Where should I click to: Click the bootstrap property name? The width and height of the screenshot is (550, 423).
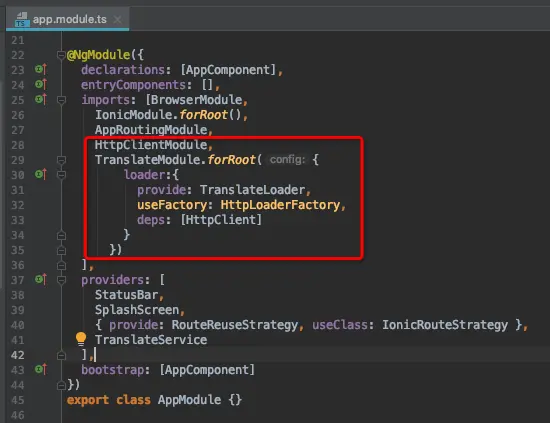tap(112, 370)
